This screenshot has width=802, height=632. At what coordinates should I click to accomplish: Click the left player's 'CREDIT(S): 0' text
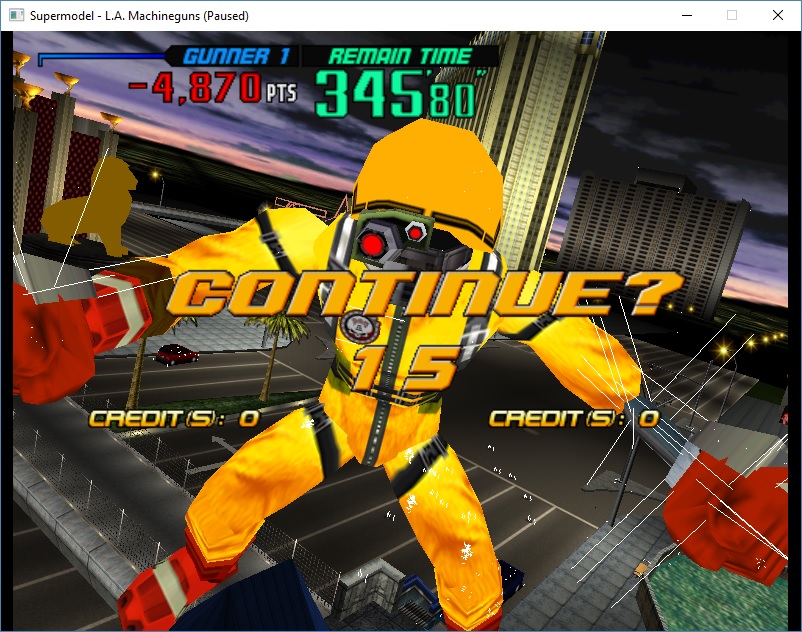click(174, 418)
